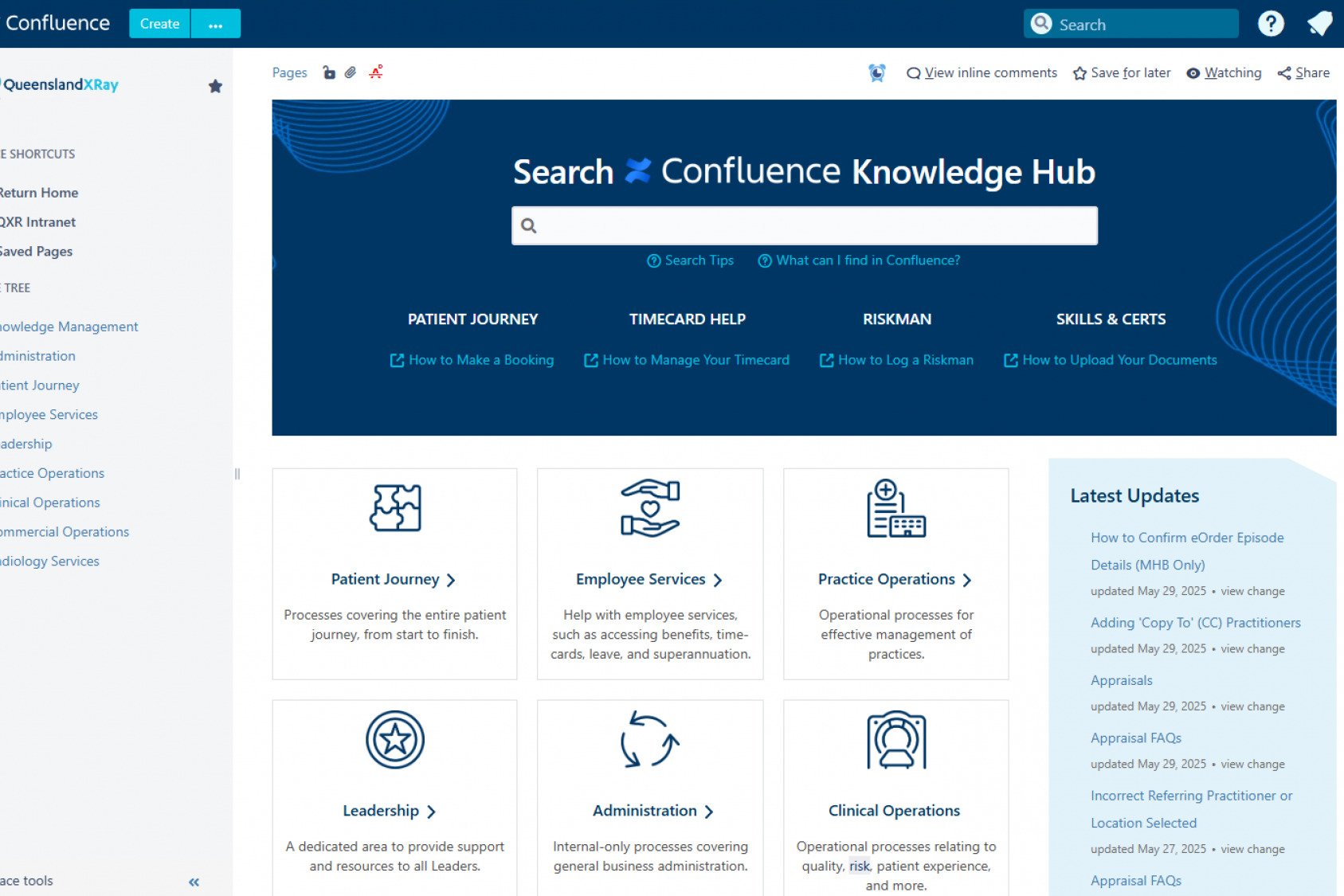
Task: Click the search magnifier in top bar
Action: pyautogui.click(x=1041, y=24)
